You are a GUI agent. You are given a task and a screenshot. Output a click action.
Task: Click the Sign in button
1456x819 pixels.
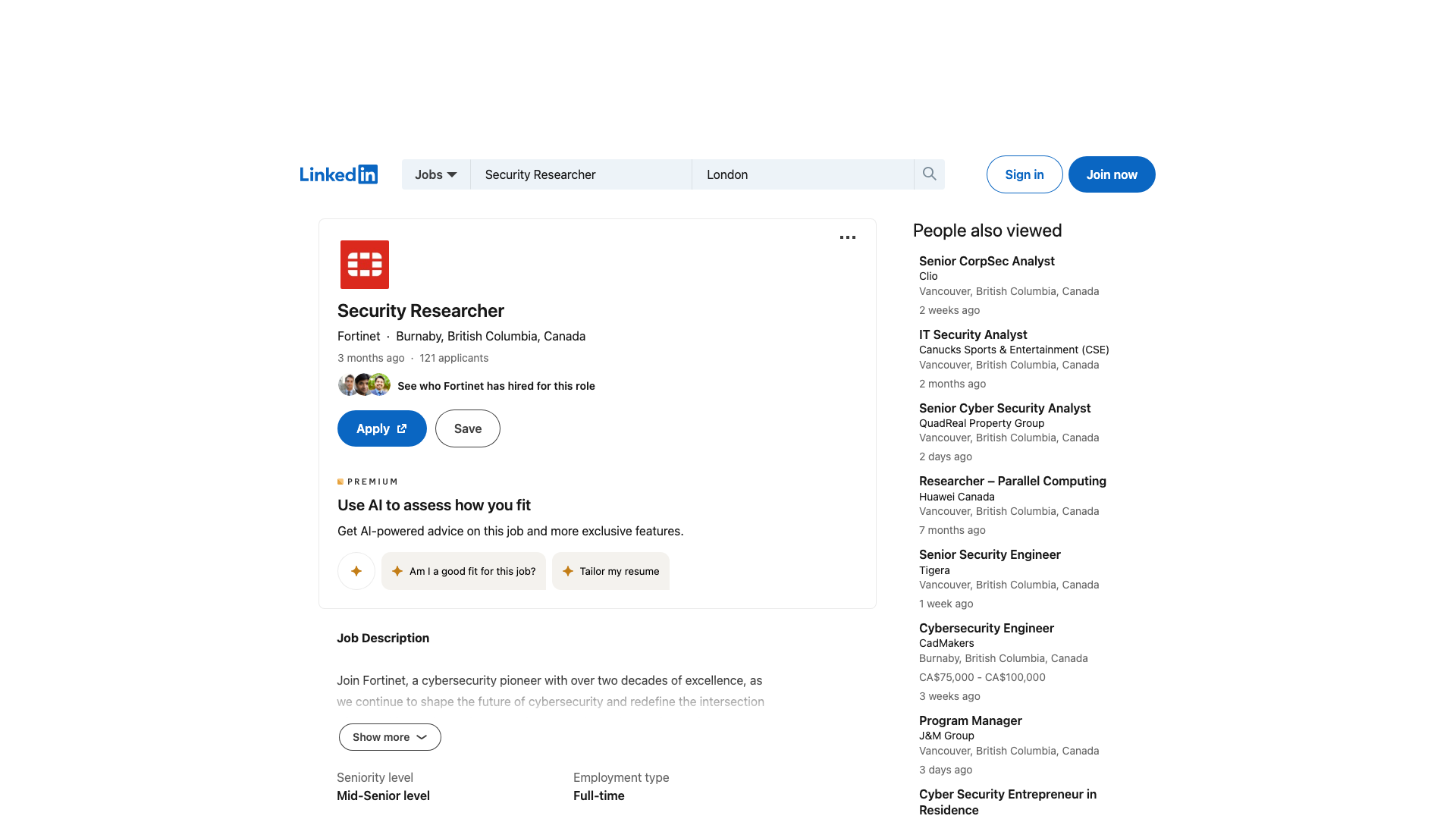click(1025, 174)
